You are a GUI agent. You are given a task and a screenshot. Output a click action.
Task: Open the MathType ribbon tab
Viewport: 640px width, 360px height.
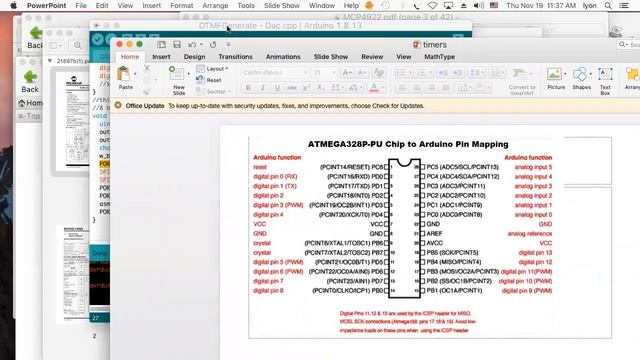pyautogui.click(x=440, y=57)
